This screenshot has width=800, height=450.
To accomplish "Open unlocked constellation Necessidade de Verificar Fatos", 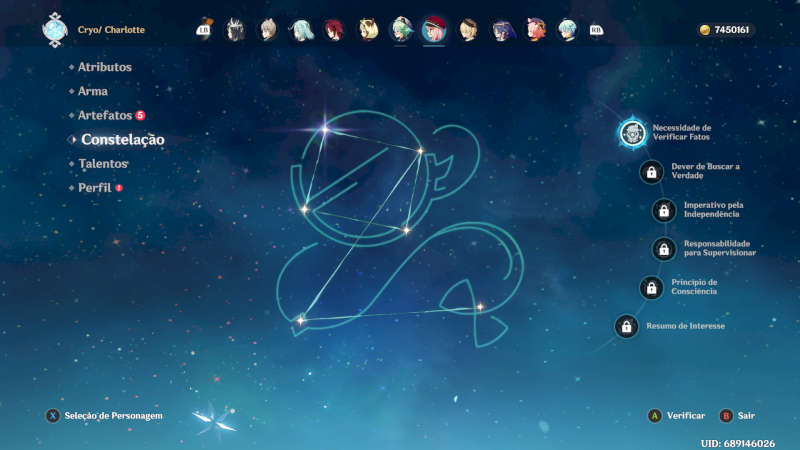I will 633,133.
